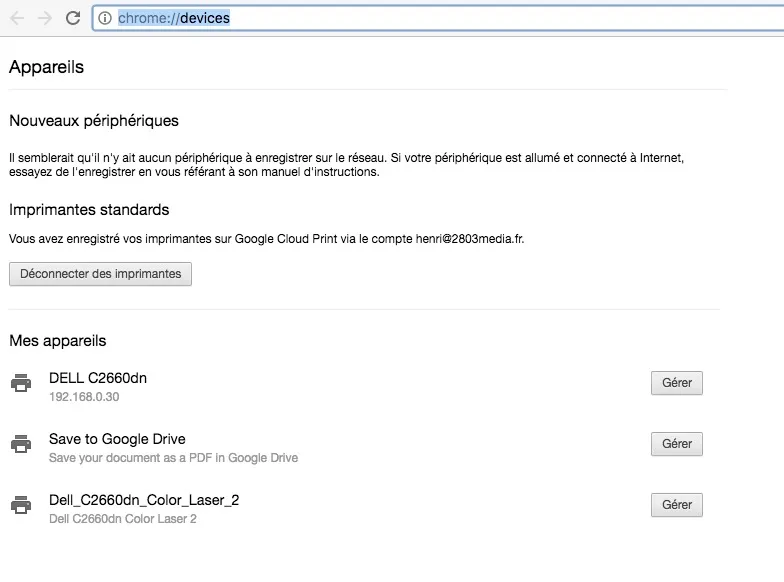Click the Mes appareils heading
The height and width of the screenshot is (582, 784).
click(58, 341)
